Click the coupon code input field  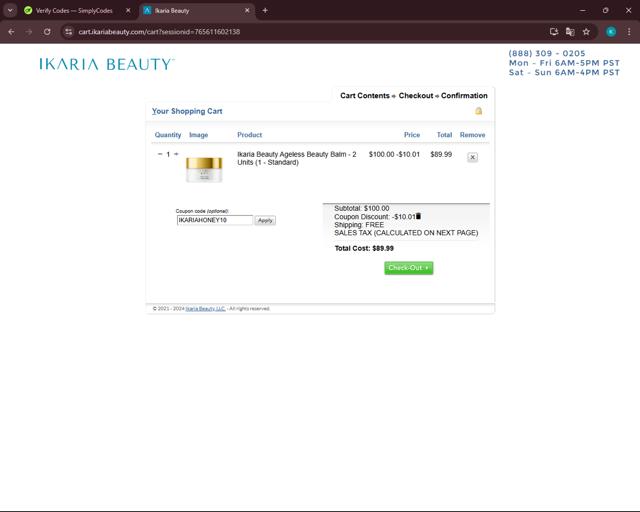[x=215, y=220]
